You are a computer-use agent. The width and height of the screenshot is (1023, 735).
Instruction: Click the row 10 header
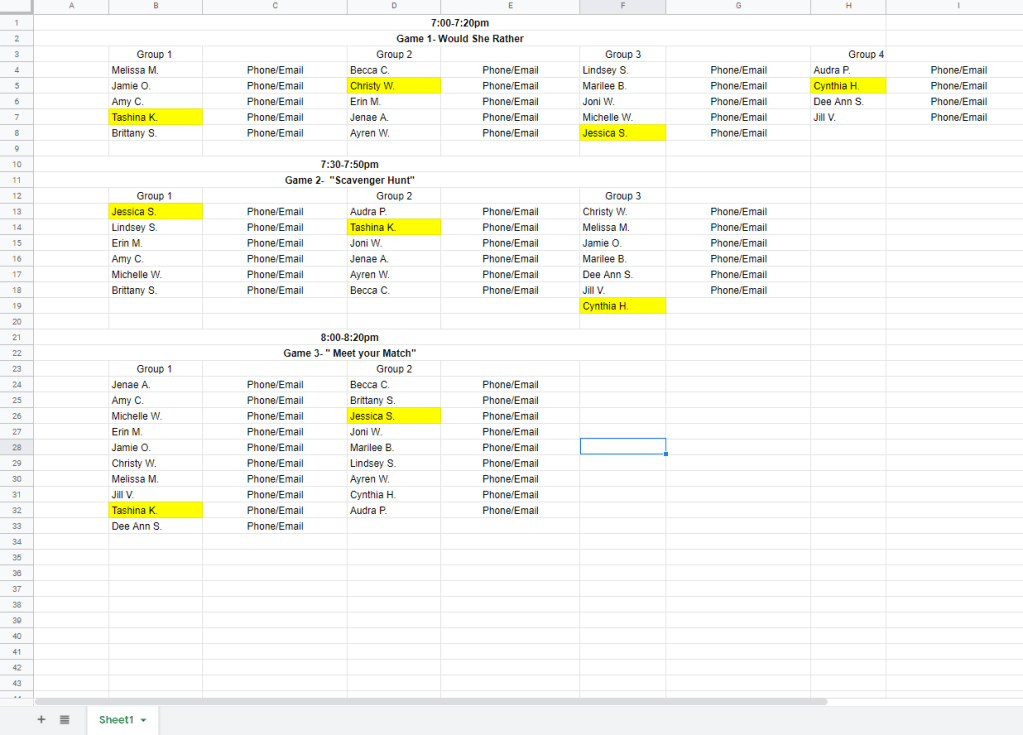click(16, 164)
